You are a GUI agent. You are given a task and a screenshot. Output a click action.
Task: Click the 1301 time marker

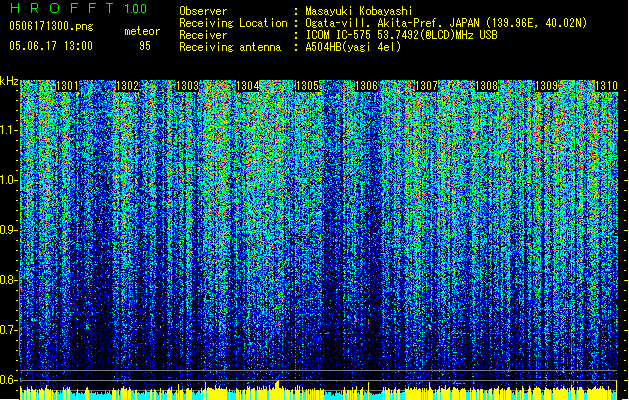tap(68, 87)
